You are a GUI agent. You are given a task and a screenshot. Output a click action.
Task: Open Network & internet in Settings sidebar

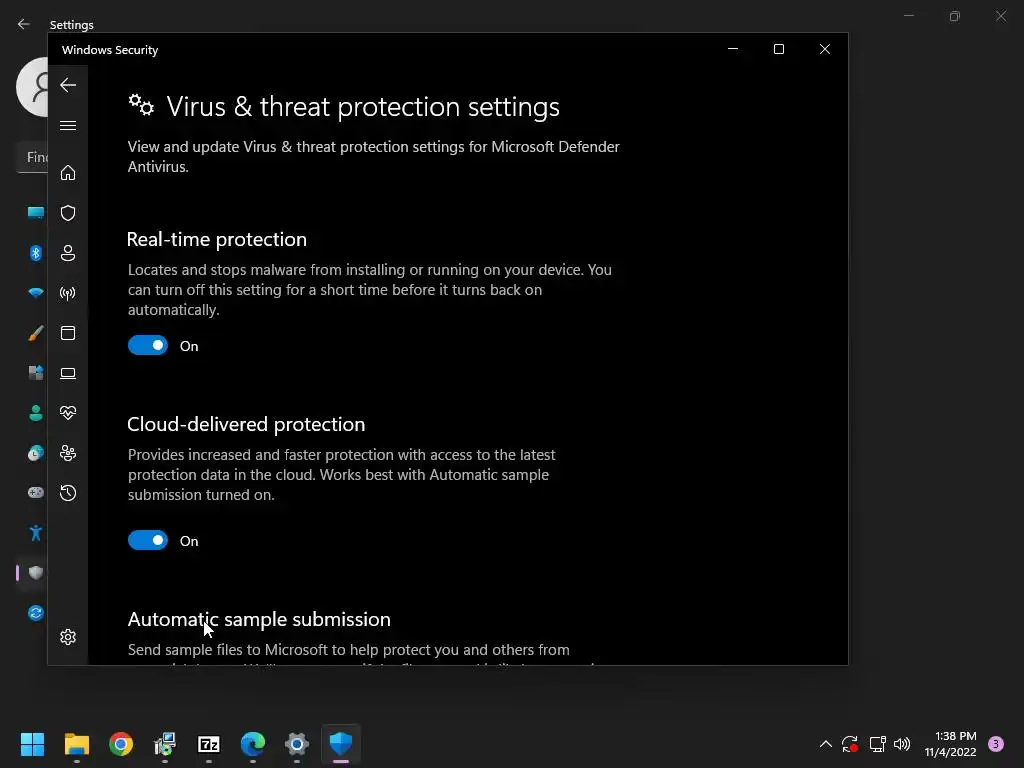point(35,293)
